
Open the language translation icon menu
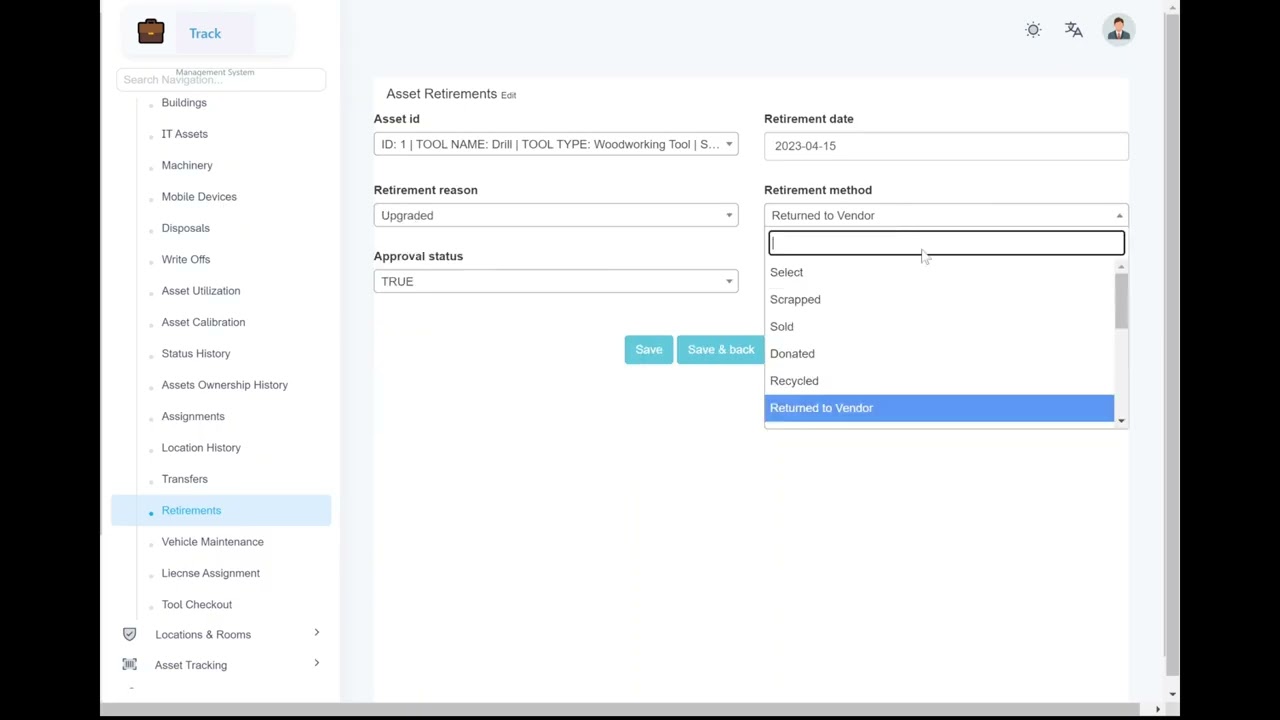point(1073,30)
